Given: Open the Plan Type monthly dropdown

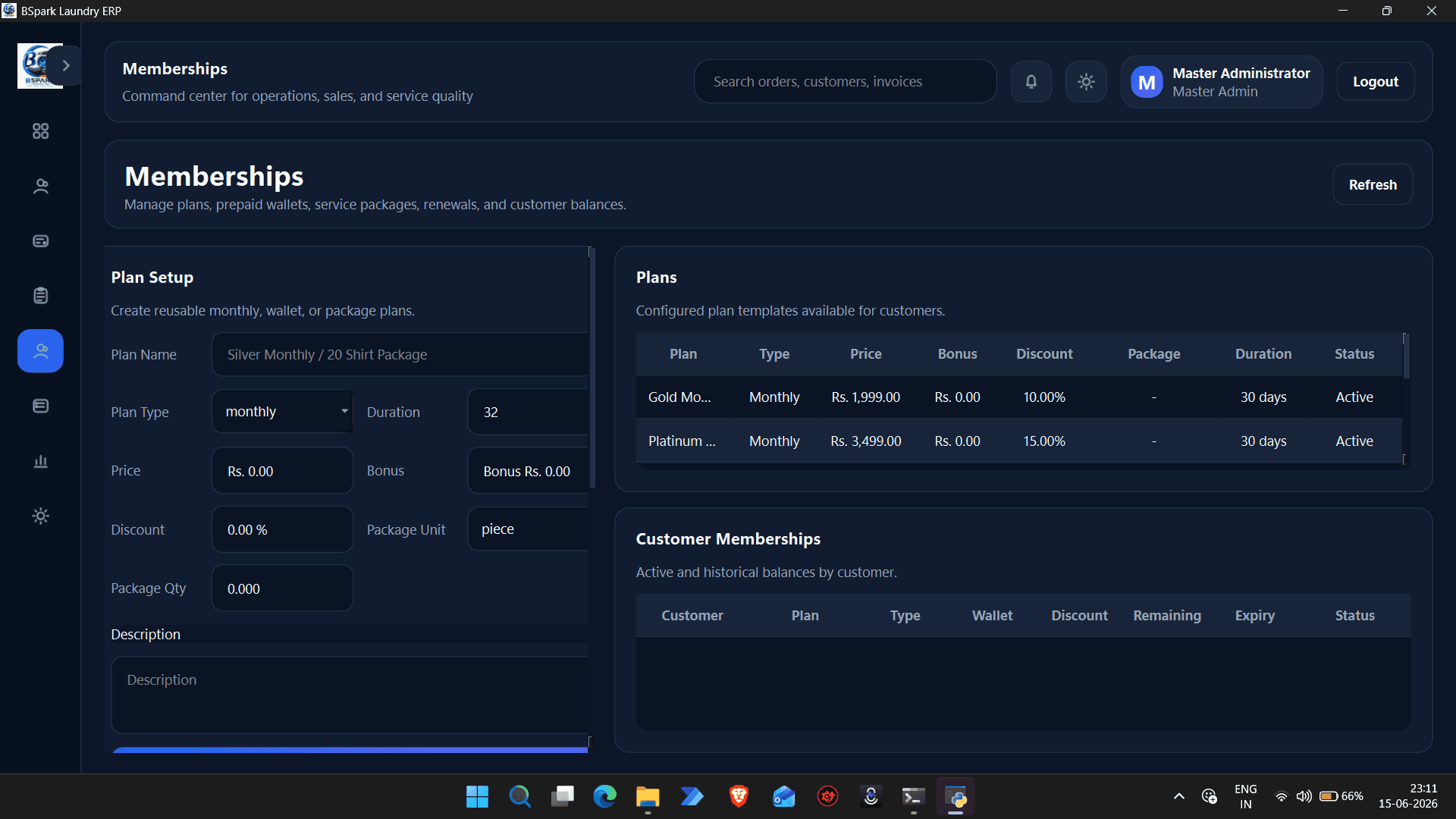Looking at the screenshot, I should tap(282, 411).
